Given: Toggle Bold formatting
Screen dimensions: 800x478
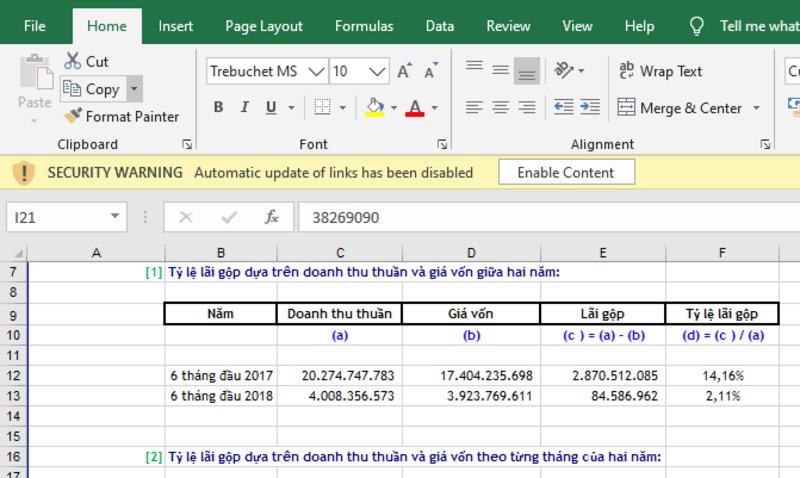Looking at the screenshot, I should pyautogui.click(x=218, y=108).
